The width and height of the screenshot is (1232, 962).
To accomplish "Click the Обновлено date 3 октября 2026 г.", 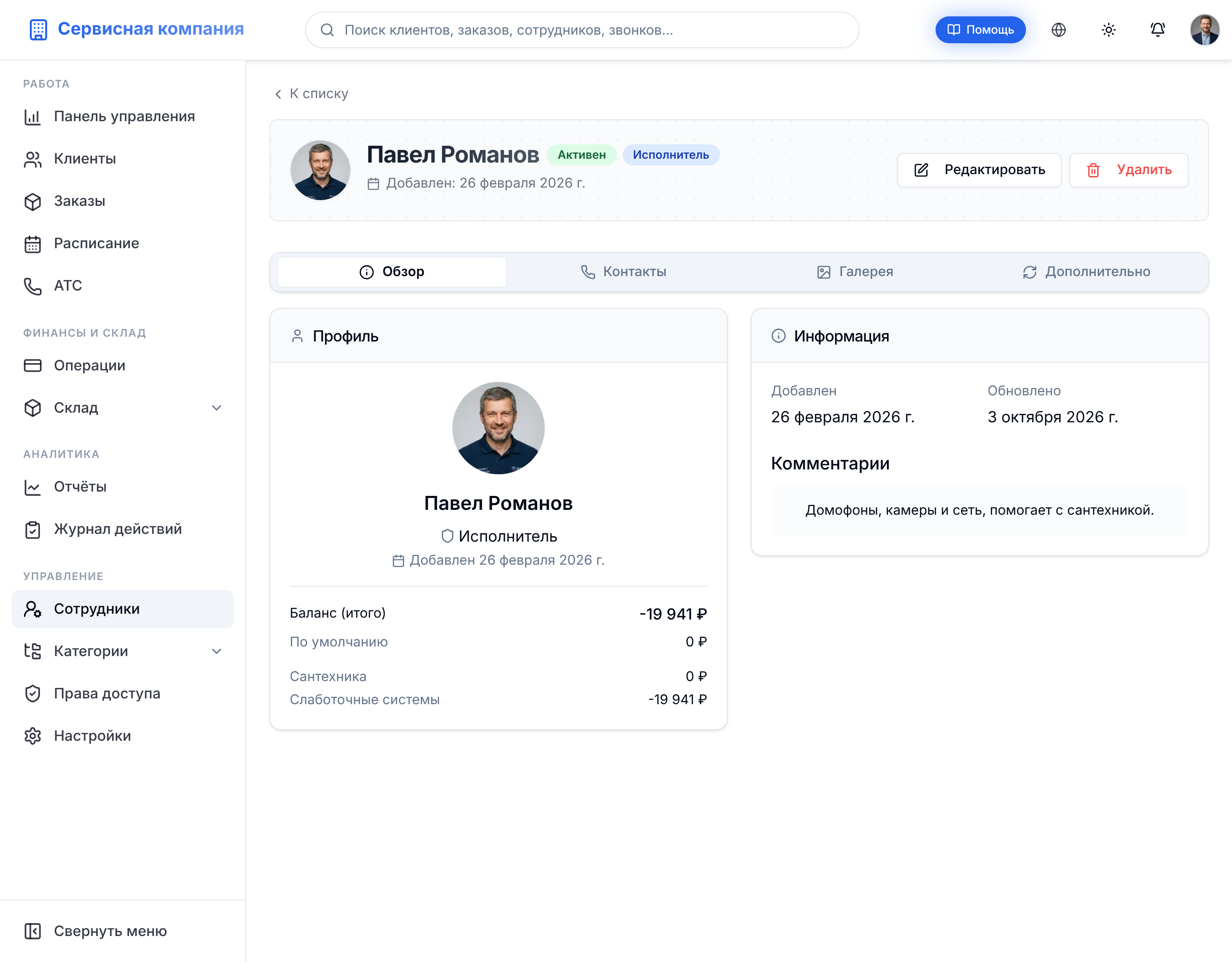I will pyautogui.click(x=1052, y=417).
